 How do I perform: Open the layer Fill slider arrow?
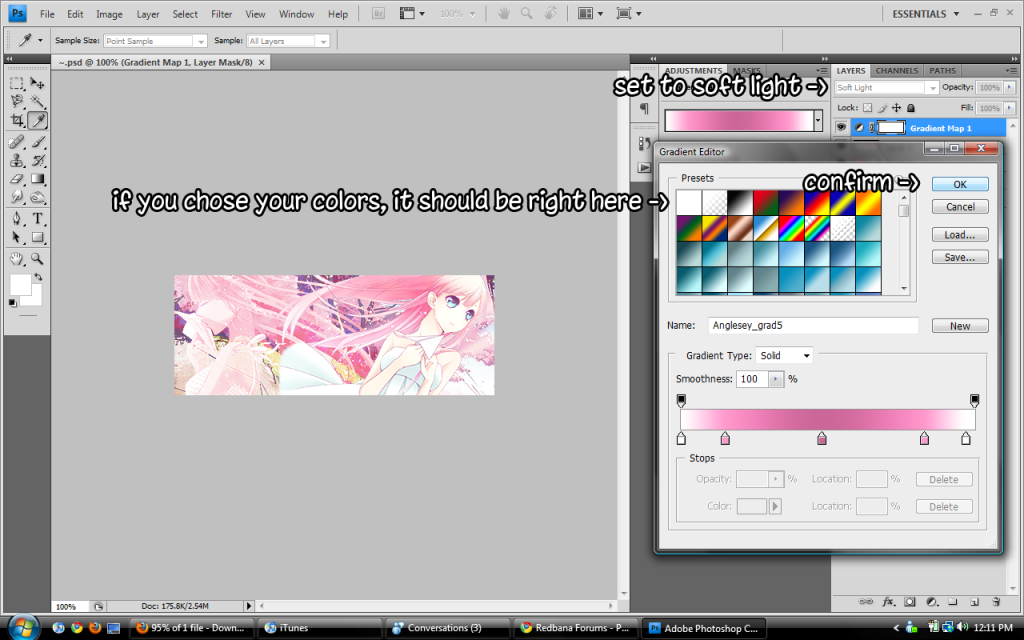pos(1010,108)
